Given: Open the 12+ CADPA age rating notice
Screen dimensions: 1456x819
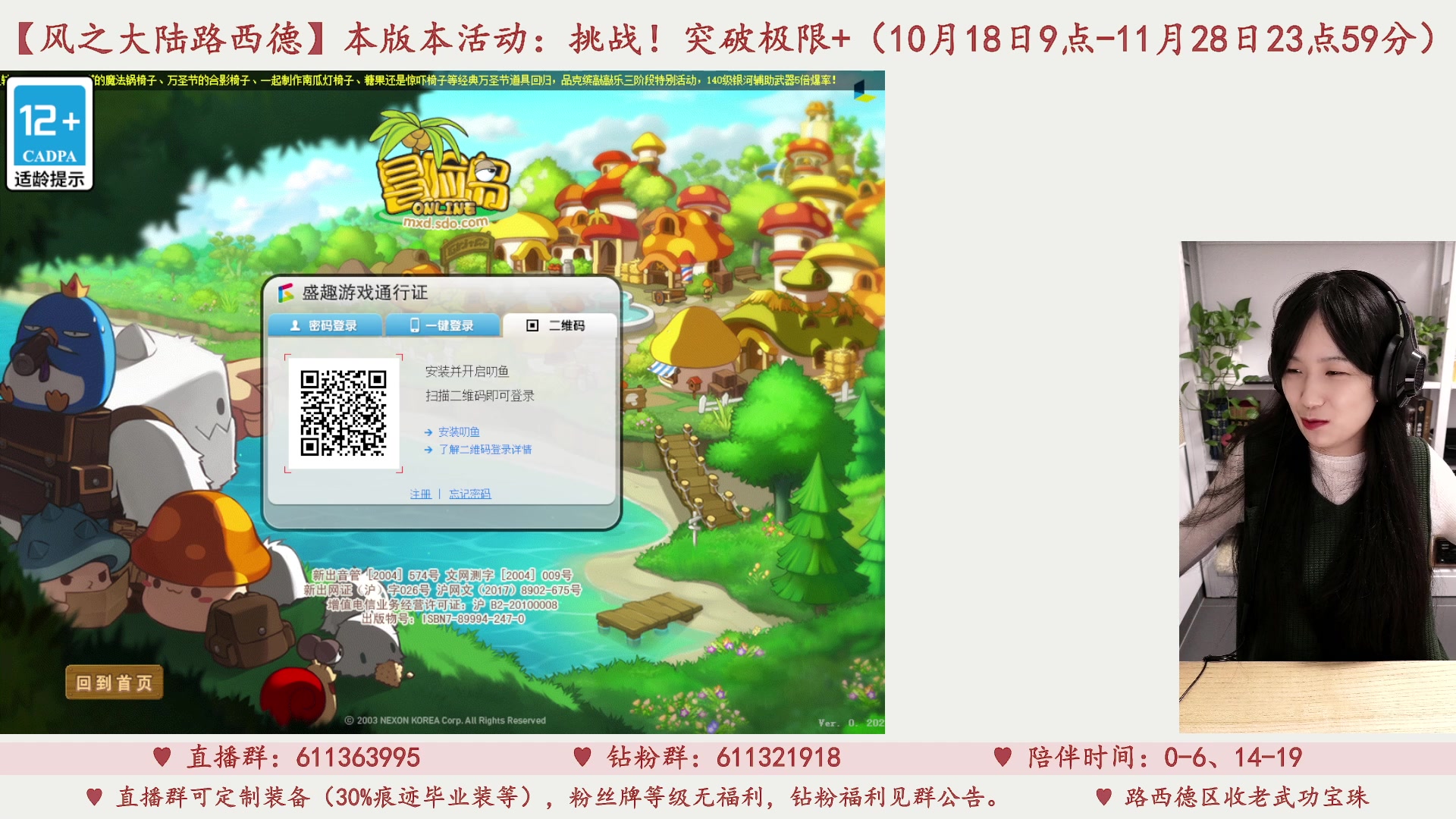Looking at the screenshot, I should [50, 134].
